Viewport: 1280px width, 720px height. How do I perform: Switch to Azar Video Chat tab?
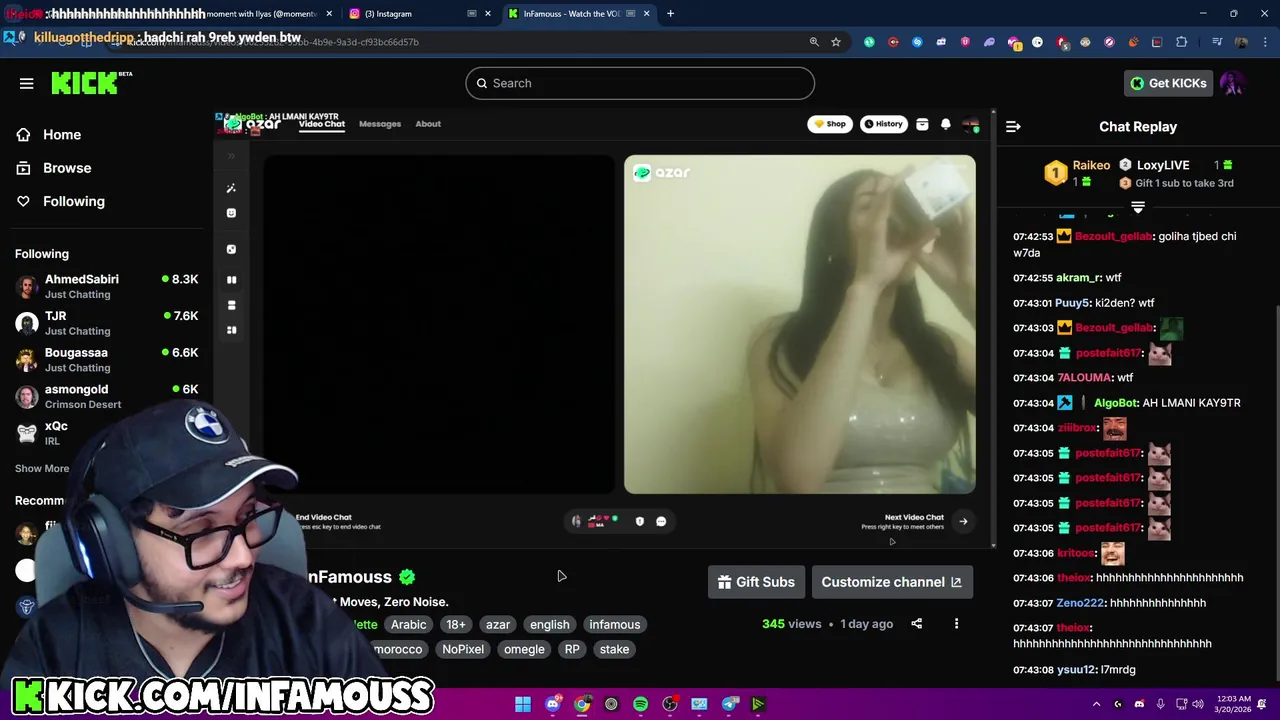322,124
